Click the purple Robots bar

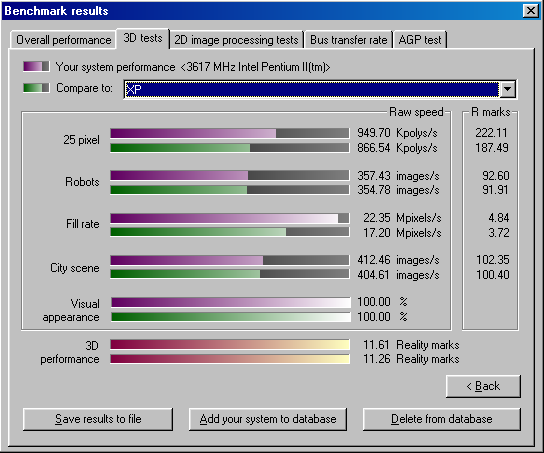[x=230, y=175]
